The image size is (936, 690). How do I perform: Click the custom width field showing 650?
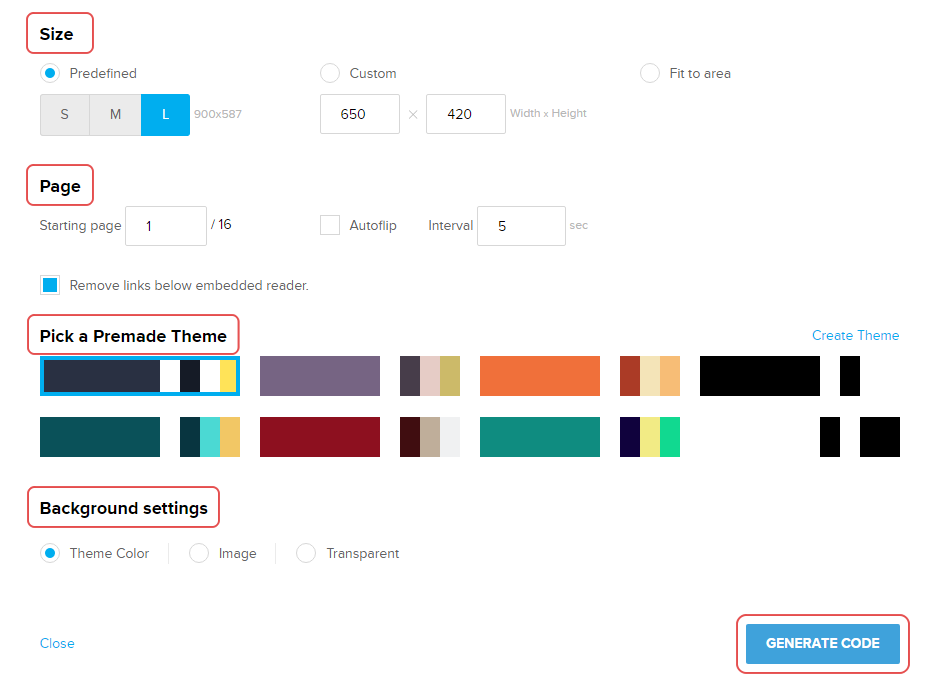pyautogui.click(x=359, y=114)
